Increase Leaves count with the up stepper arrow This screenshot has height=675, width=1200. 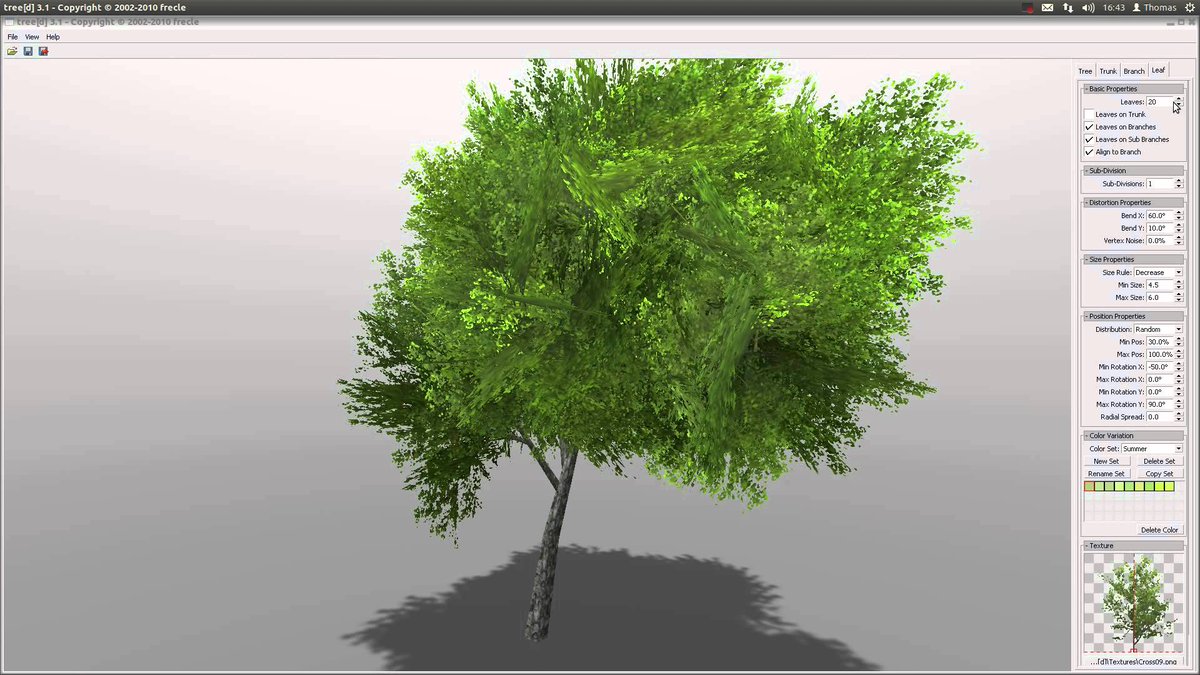[x=1179, y=99]
